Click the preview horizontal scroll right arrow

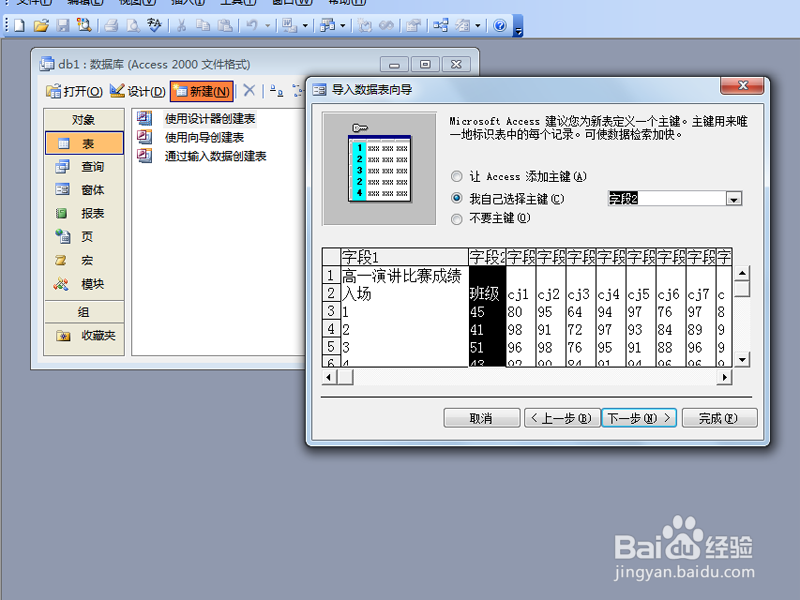724,378
